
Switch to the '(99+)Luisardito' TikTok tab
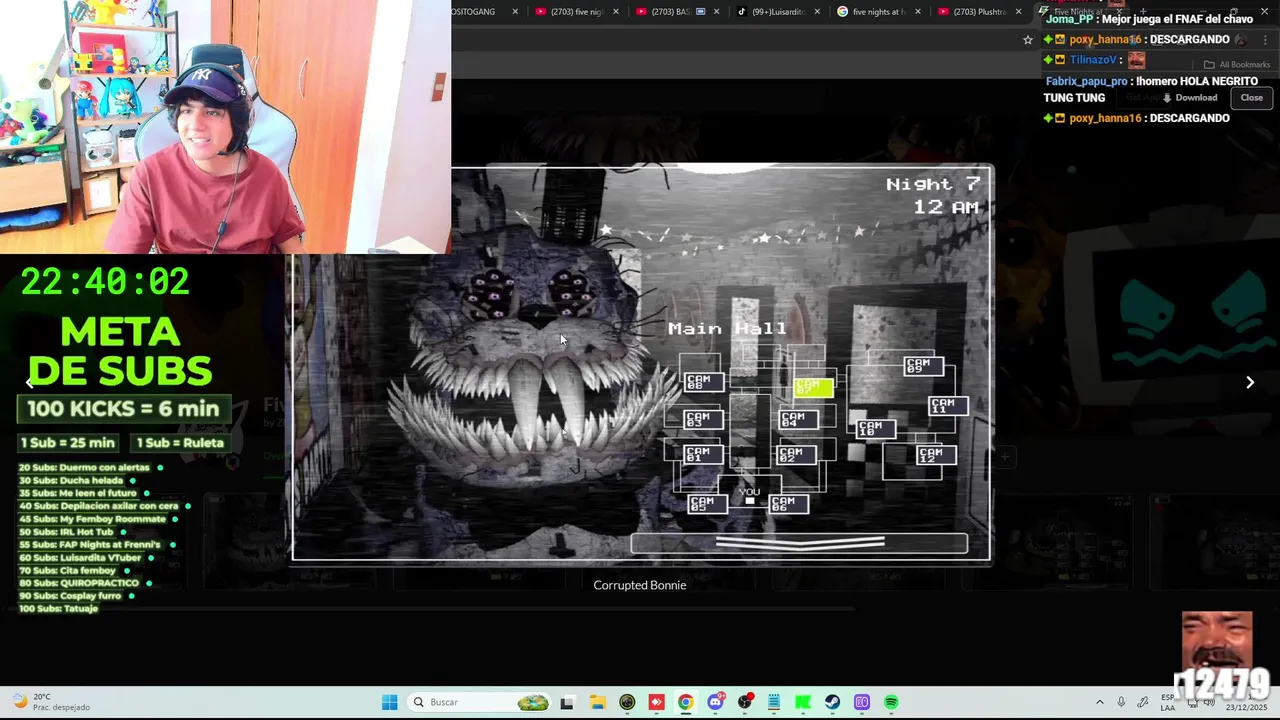[770, 12]
